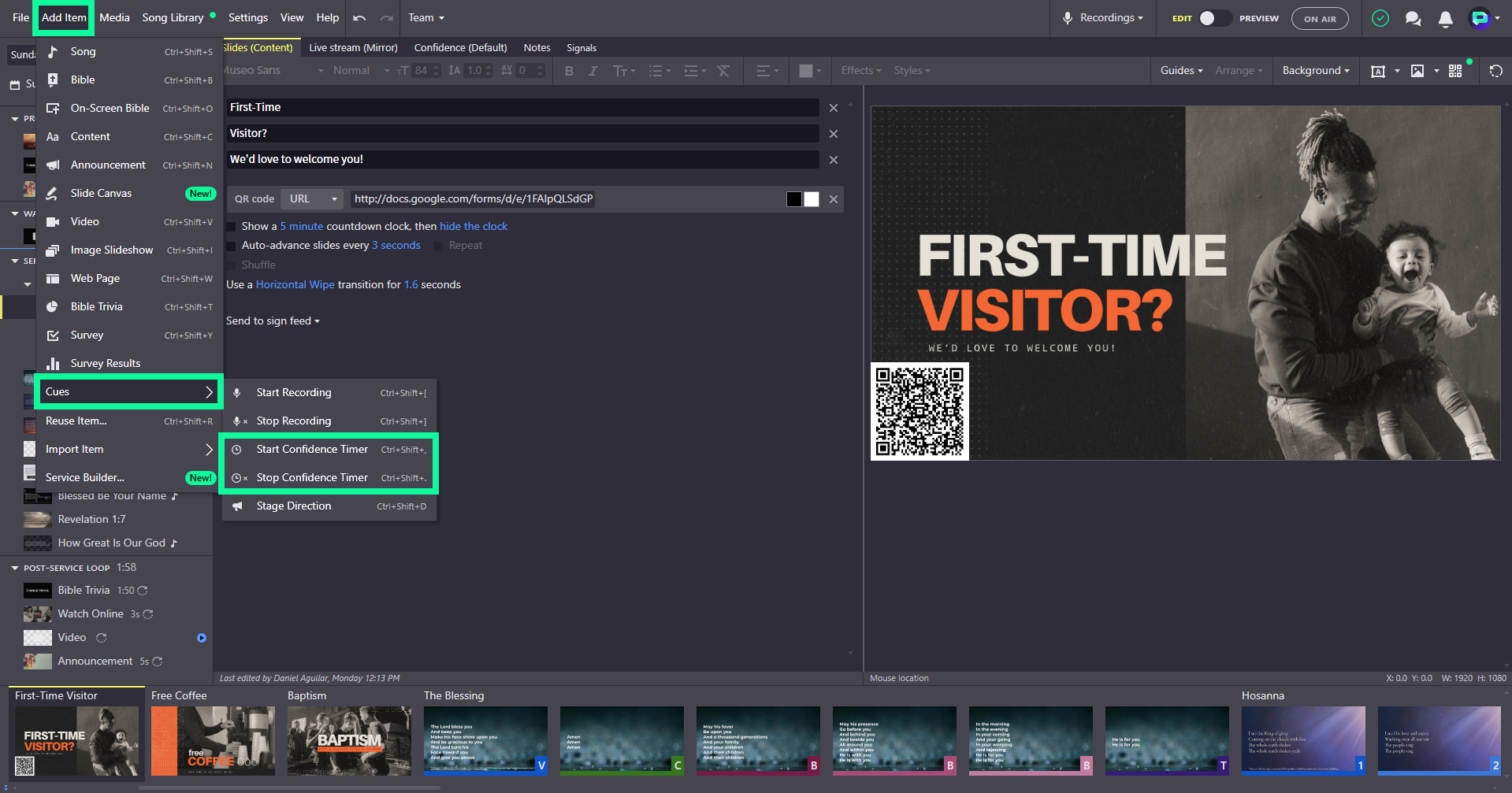The width and height of the screenshot is (1512, 793).
Task: Click the undo arrow icon
Action: coord(359,18)
